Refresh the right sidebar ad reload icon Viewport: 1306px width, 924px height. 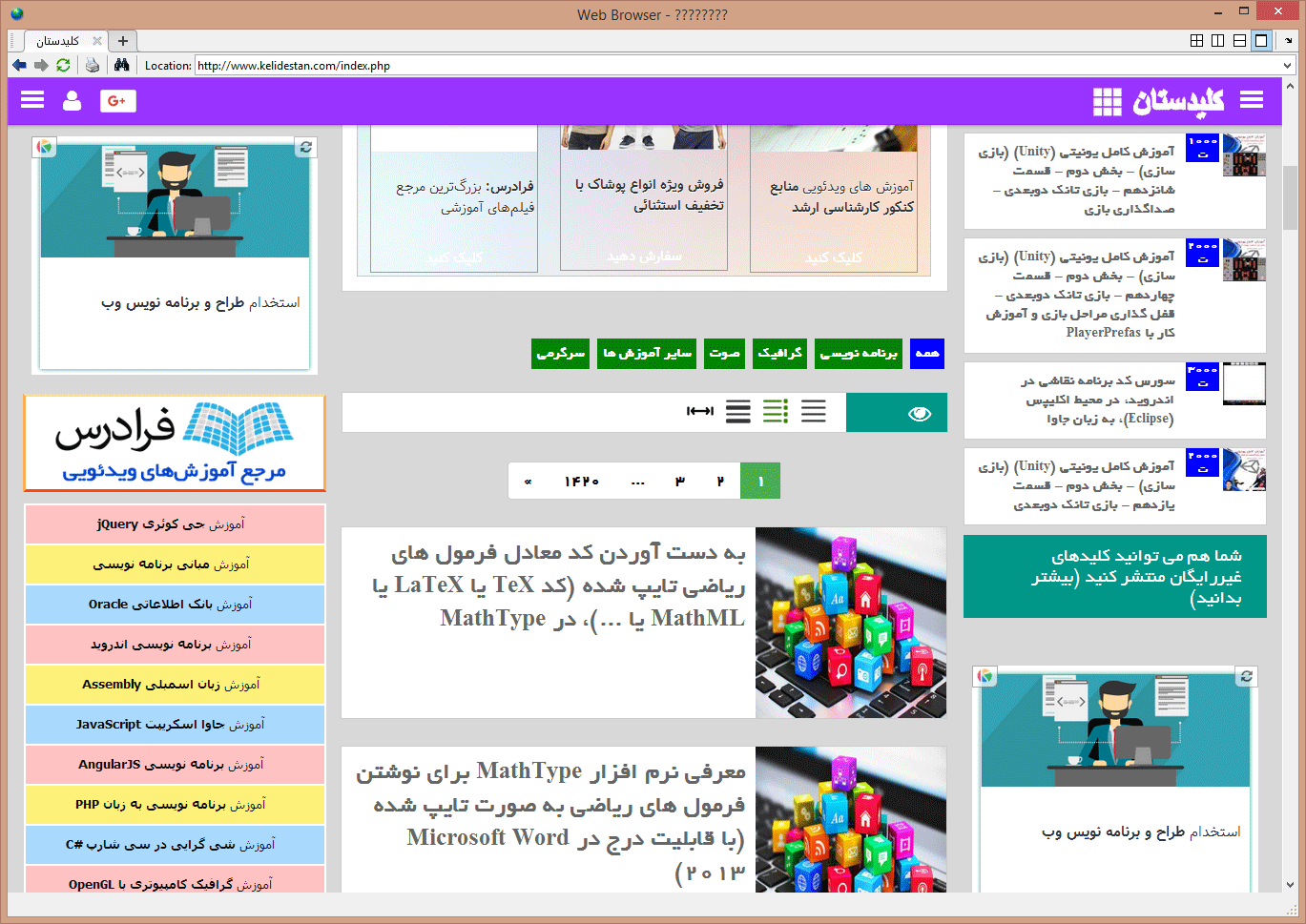pyautogui.click(x=1246, y=676)
